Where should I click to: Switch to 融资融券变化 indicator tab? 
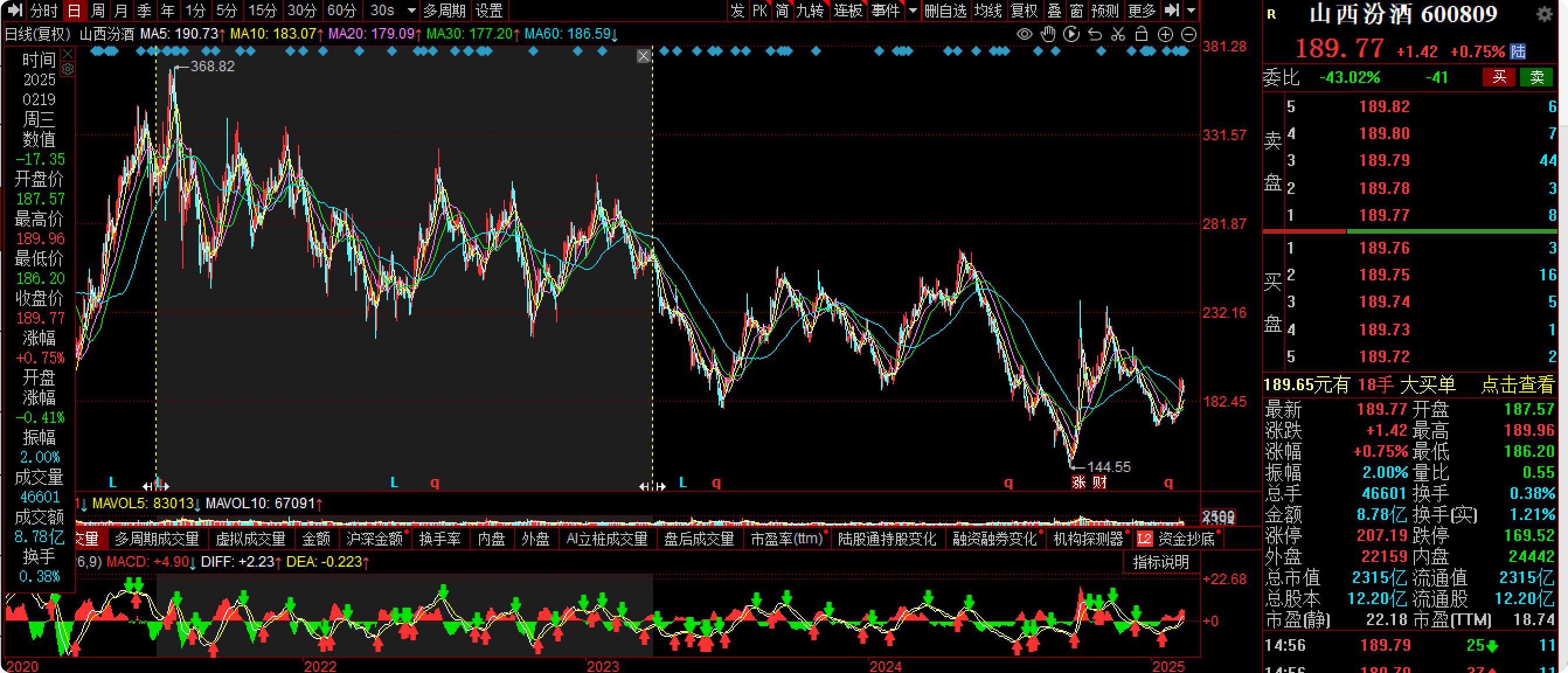[x=995, y=539]
